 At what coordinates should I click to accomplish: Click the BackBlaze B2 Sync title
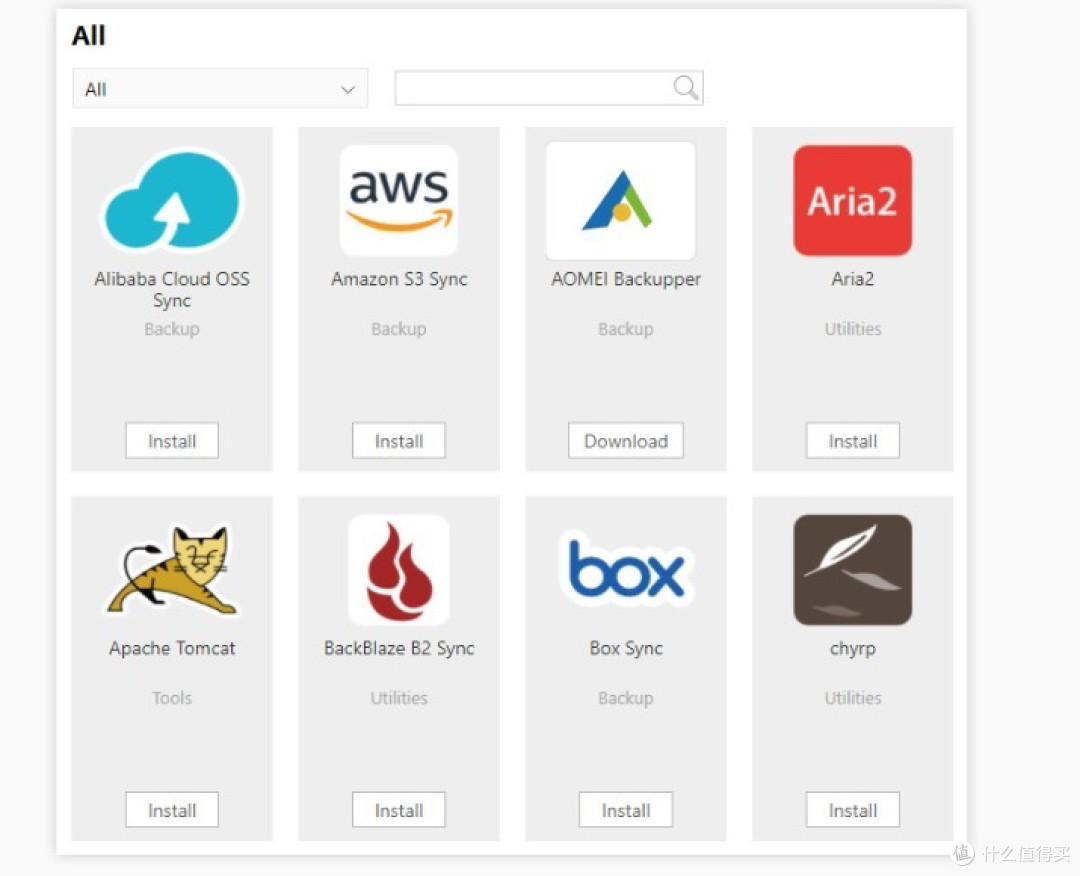coord(399,648)
